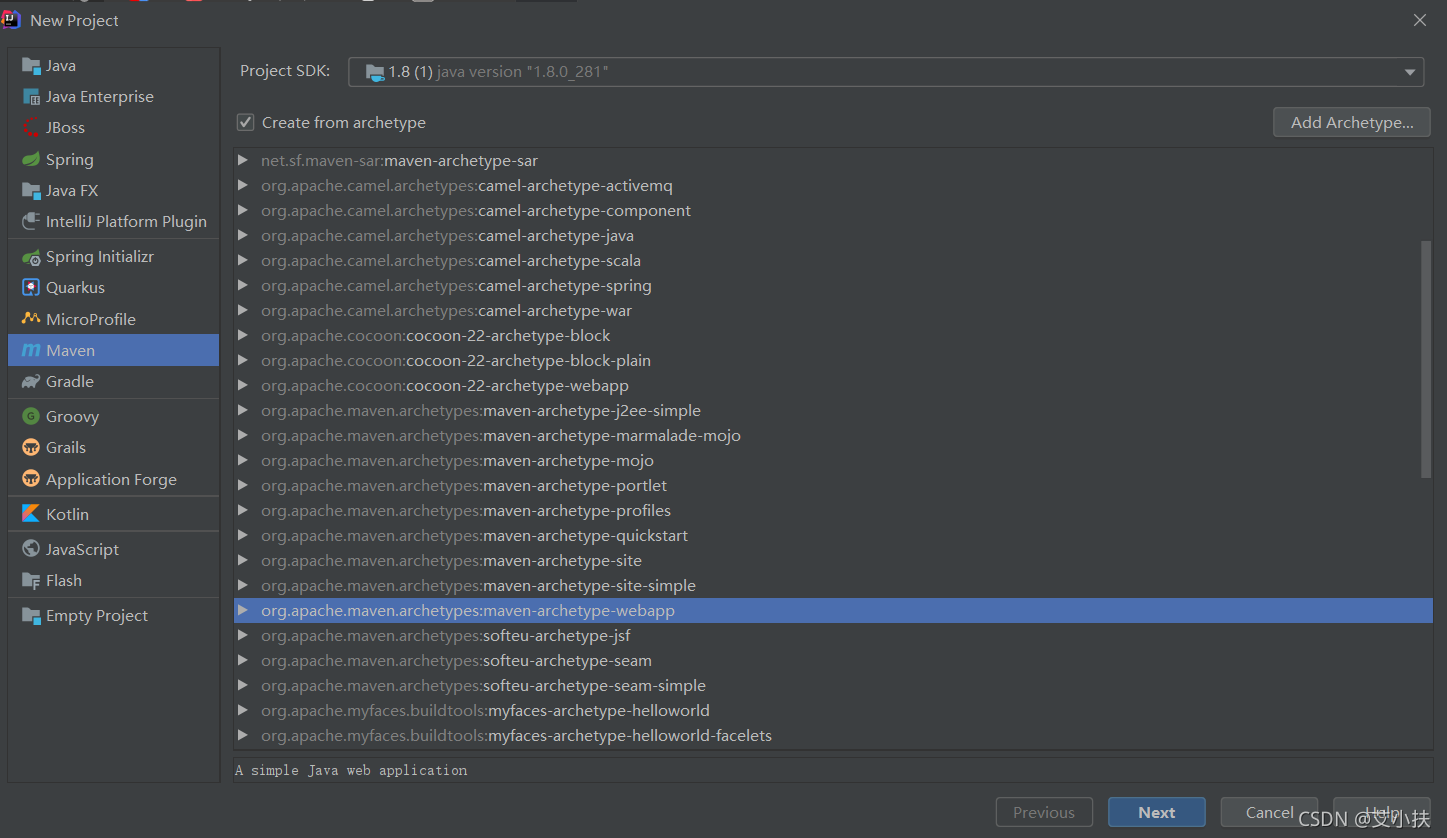
Task: Expand the maven-archetype-webapp node
Action: point(243,610)
